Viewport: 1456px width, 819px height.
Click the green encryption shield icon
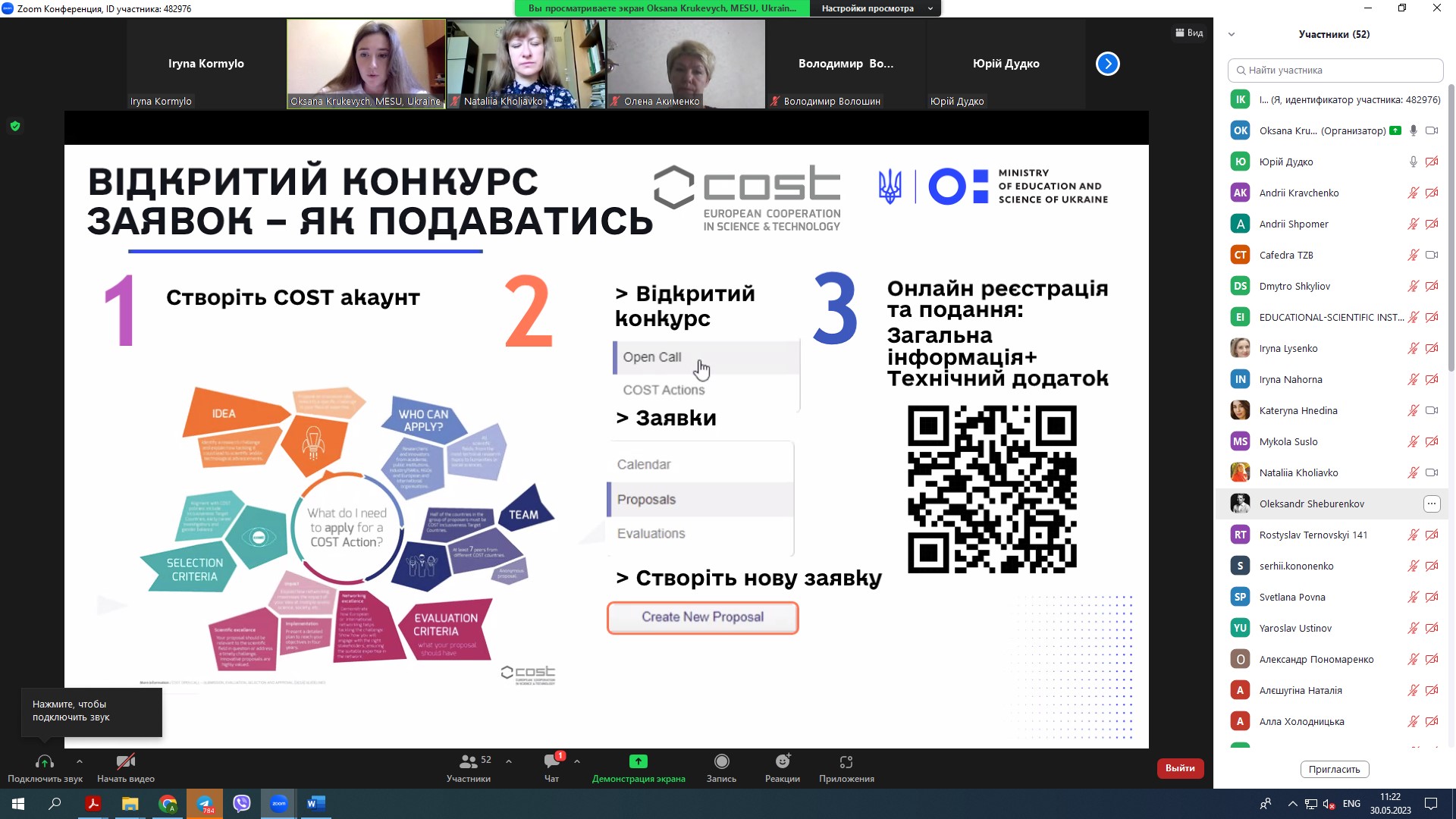coord(15,126)
